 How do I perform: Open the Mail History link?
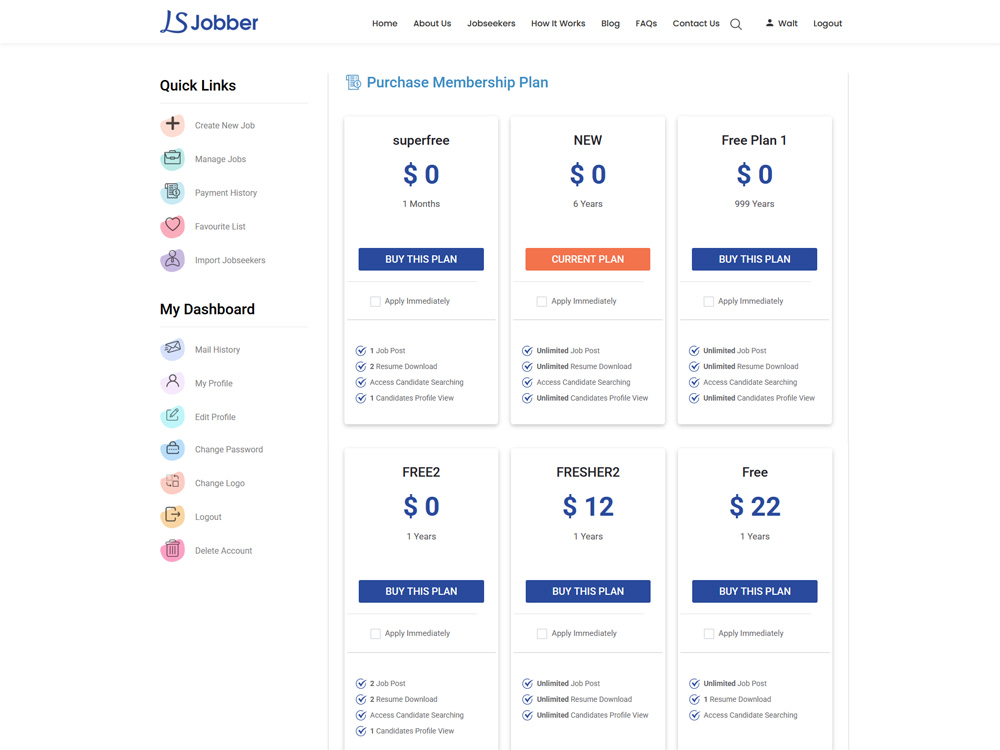(x=217, y=350)
